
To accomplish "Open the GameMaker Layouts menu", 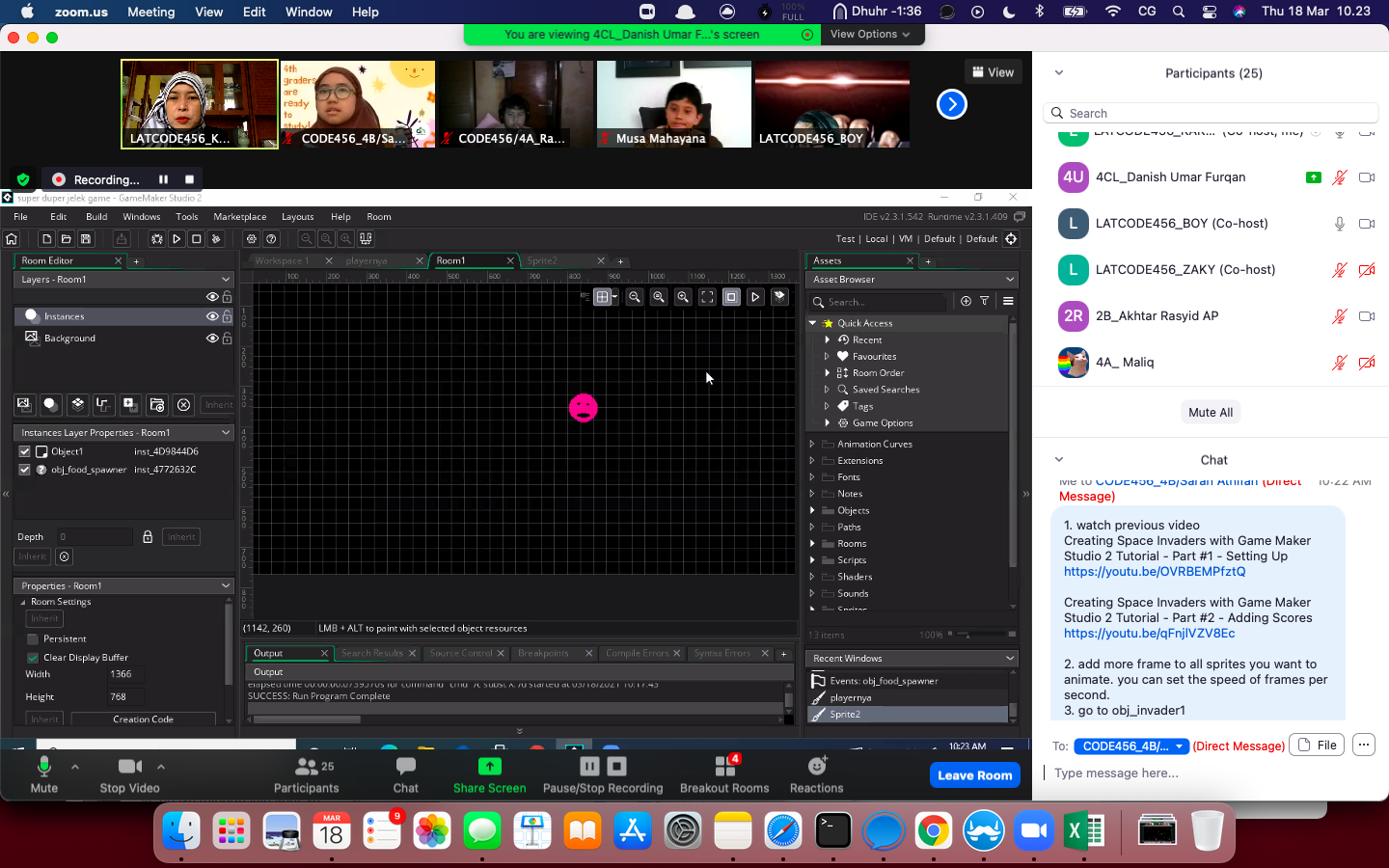I will coord(297,217).
